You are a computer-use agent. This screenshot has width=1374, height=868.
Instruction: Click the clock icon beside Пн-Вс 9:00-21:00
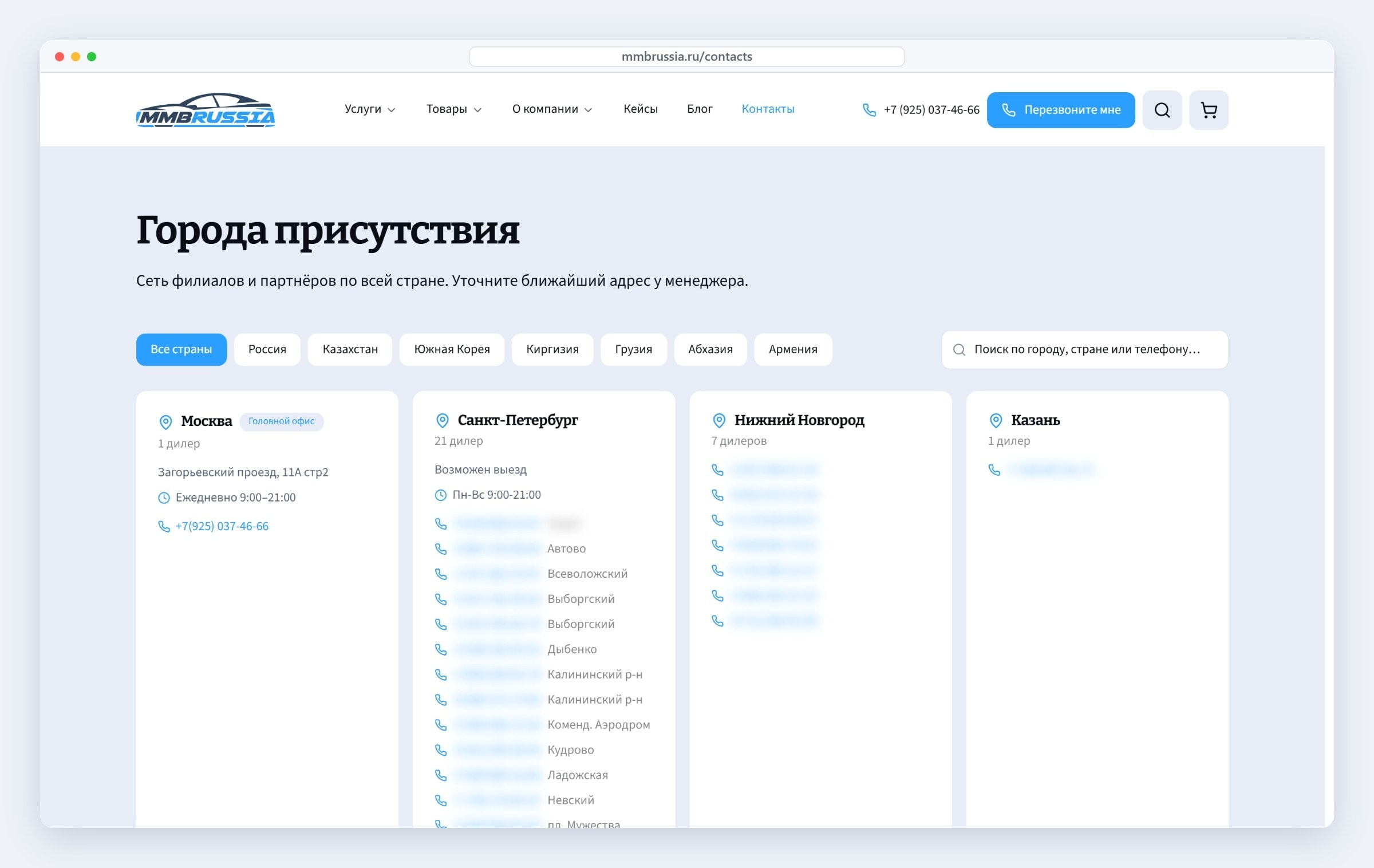point(440,495)
